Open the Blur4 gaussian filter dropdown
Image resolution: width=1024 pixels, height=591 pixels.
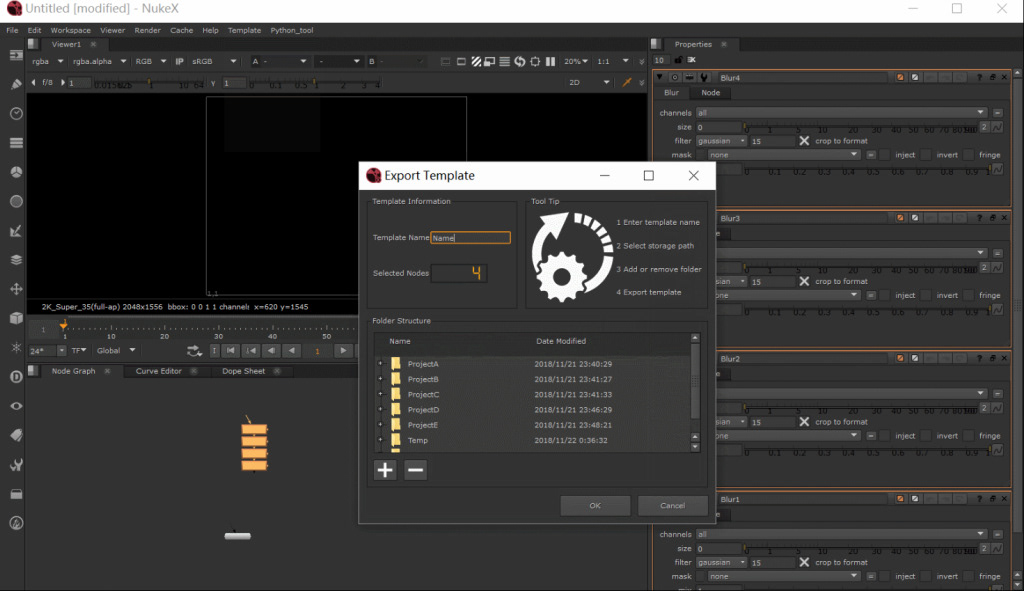pos(721,141)
